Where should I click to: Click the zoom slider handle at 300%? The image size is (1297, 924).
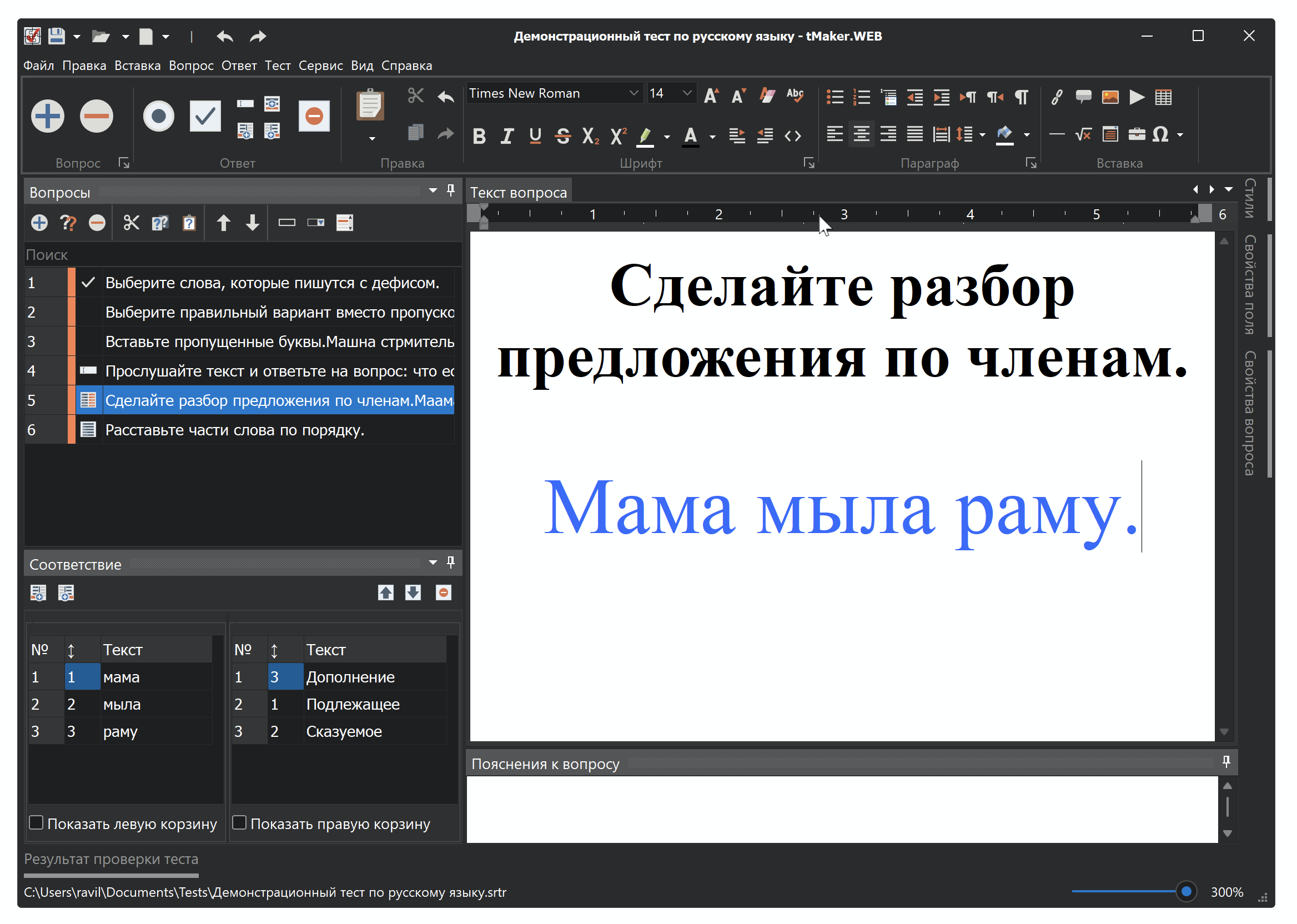pyautogui.click(x=1187, y=892)
